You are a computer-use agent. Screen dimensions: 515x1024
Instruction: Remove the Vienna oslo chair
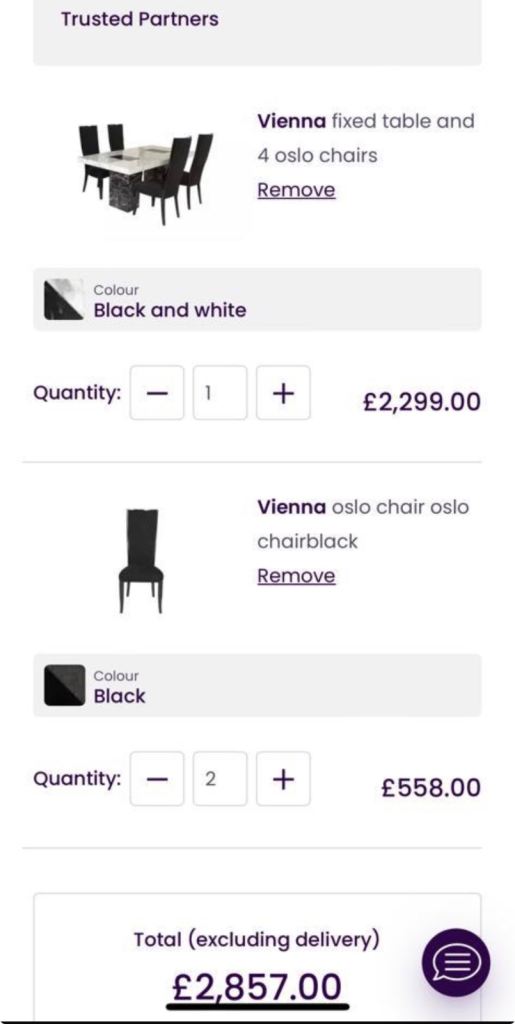(x=296, y=576)
